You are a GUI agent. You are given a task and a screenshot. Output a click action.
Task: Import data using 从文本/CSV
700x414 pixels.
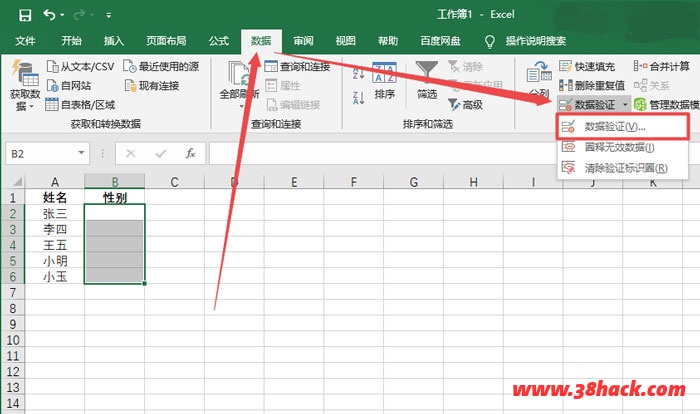coord(80,66)
